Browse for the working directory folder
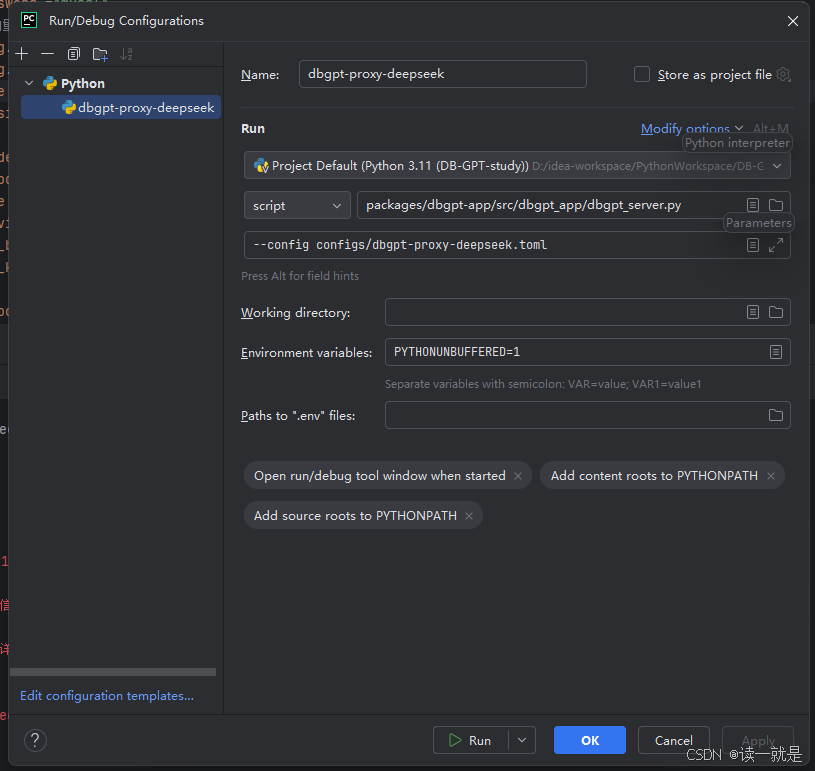The height and width of the screenshot is (771, 815). pyautogui.click(x=775, y=312)
